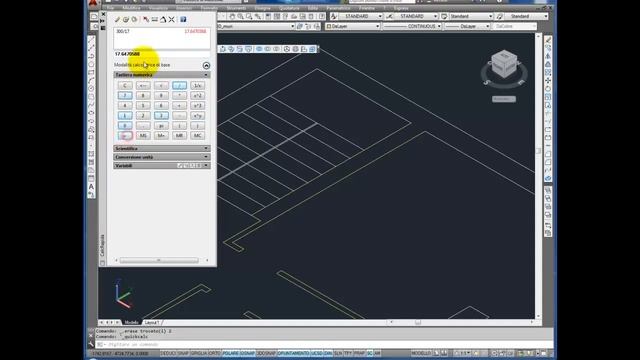
Task: Click the Distance Between Two Points icon in QuickCalc
Action: [x=154, y=19]
